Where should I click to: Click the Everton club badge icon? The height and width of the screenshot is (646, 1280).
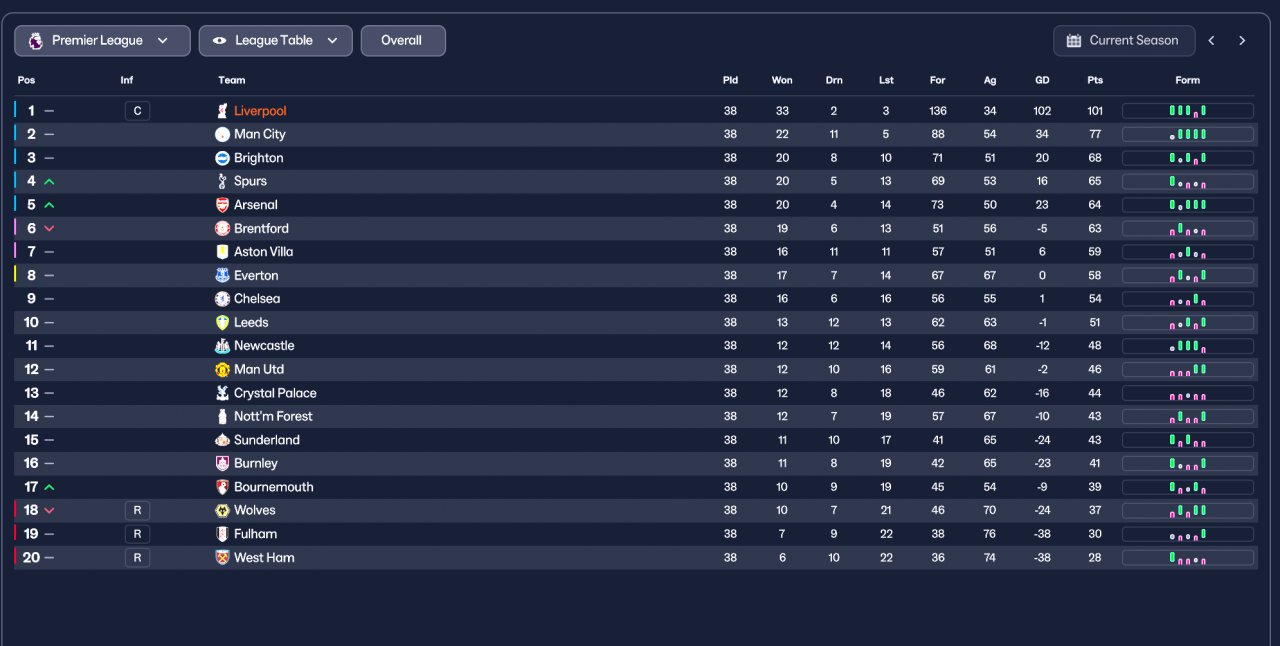222,275
